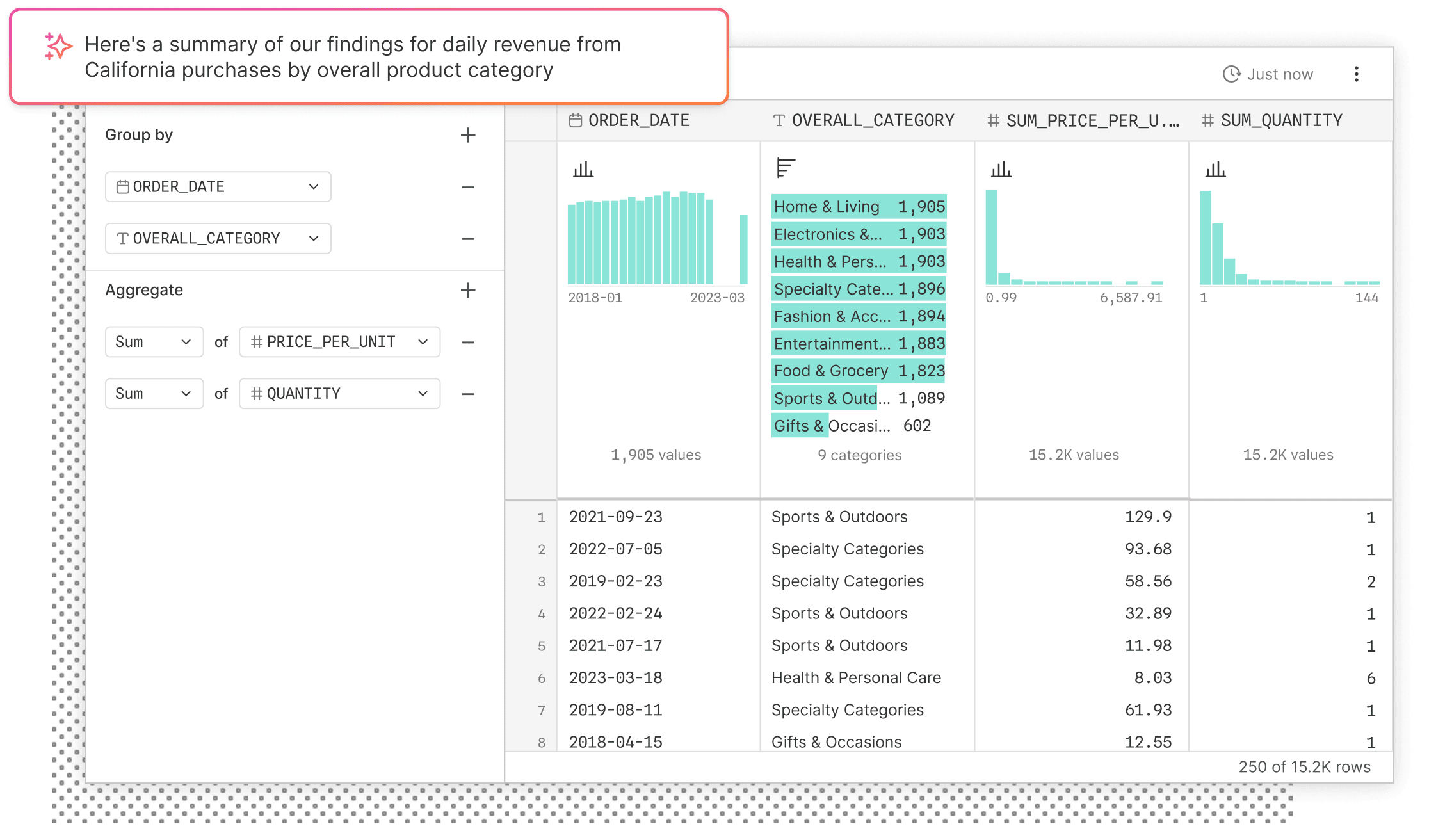Click the histogram icon in the SUM_QUANTITY column

point(1215,170)
